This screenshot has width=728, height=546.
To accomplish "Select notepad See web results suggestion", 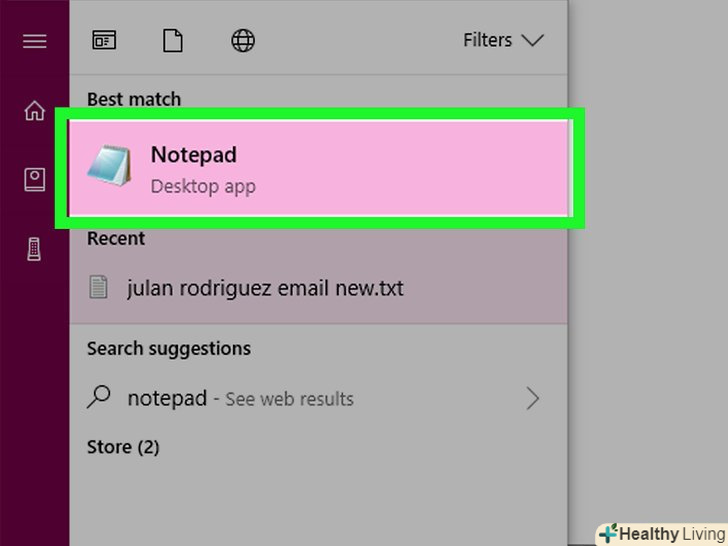I will pyautogui.click(x=318, y=398).
